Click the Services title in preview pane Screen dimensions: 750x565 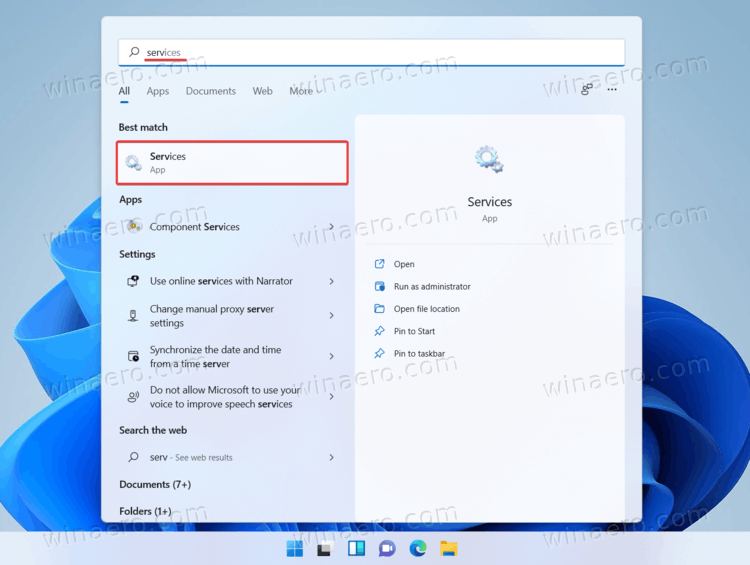pyautogui.click(x=489, y=202)
